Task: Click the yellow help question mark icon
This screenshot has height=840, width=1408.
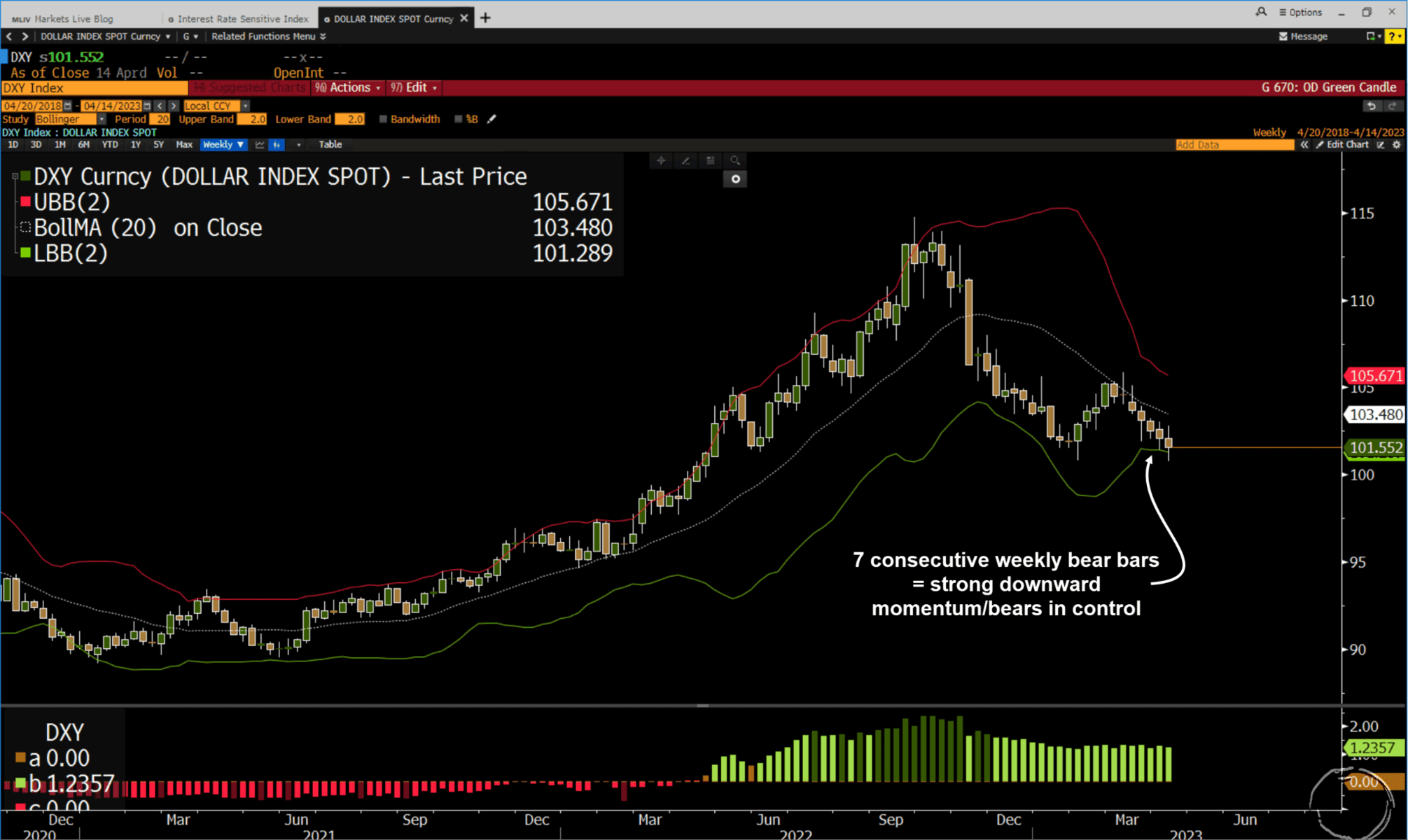Action: click(1395, 36)
